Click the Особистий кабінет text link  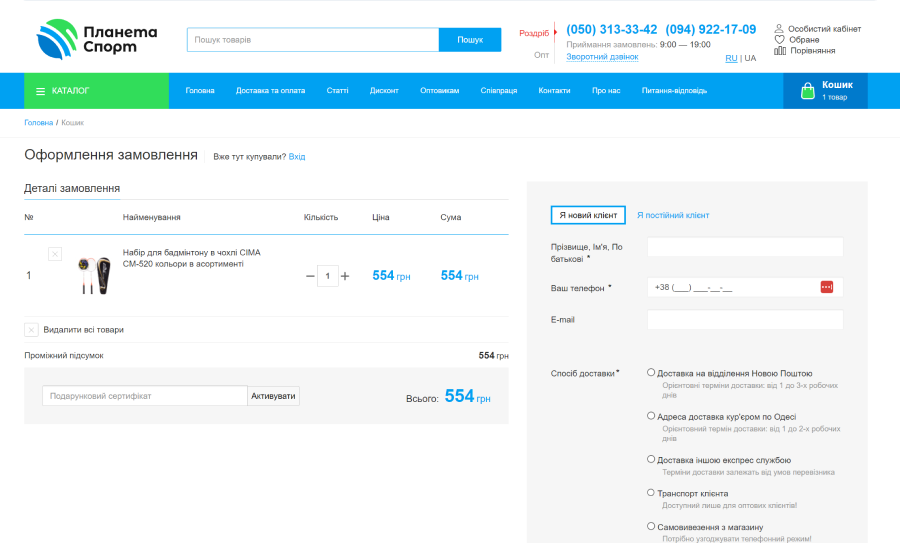(x=824, y=29)
